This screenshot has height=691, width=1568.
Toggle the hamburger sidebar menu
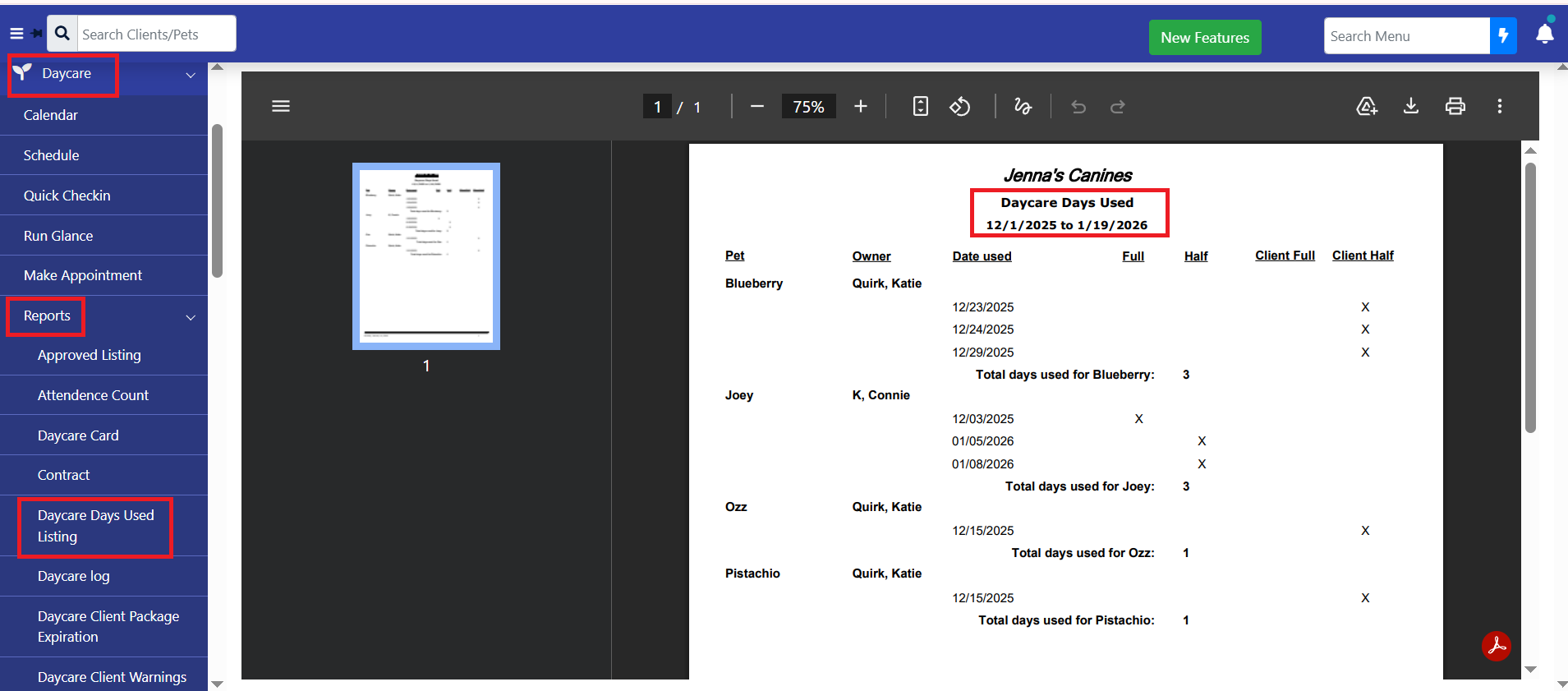[16, 34]
